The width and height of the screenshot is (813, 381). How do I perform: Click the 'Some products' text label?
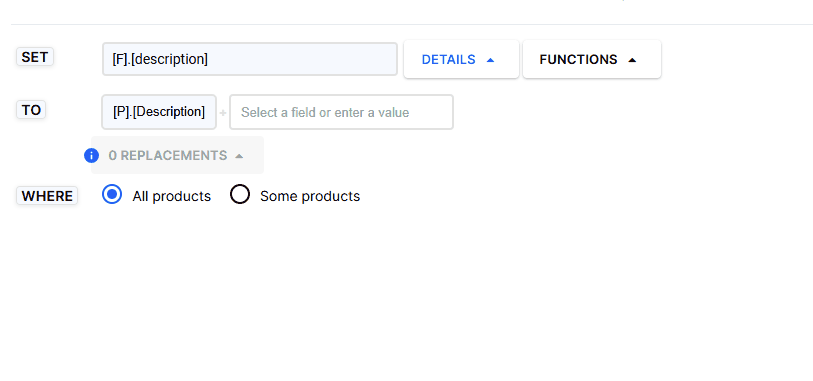310,196
